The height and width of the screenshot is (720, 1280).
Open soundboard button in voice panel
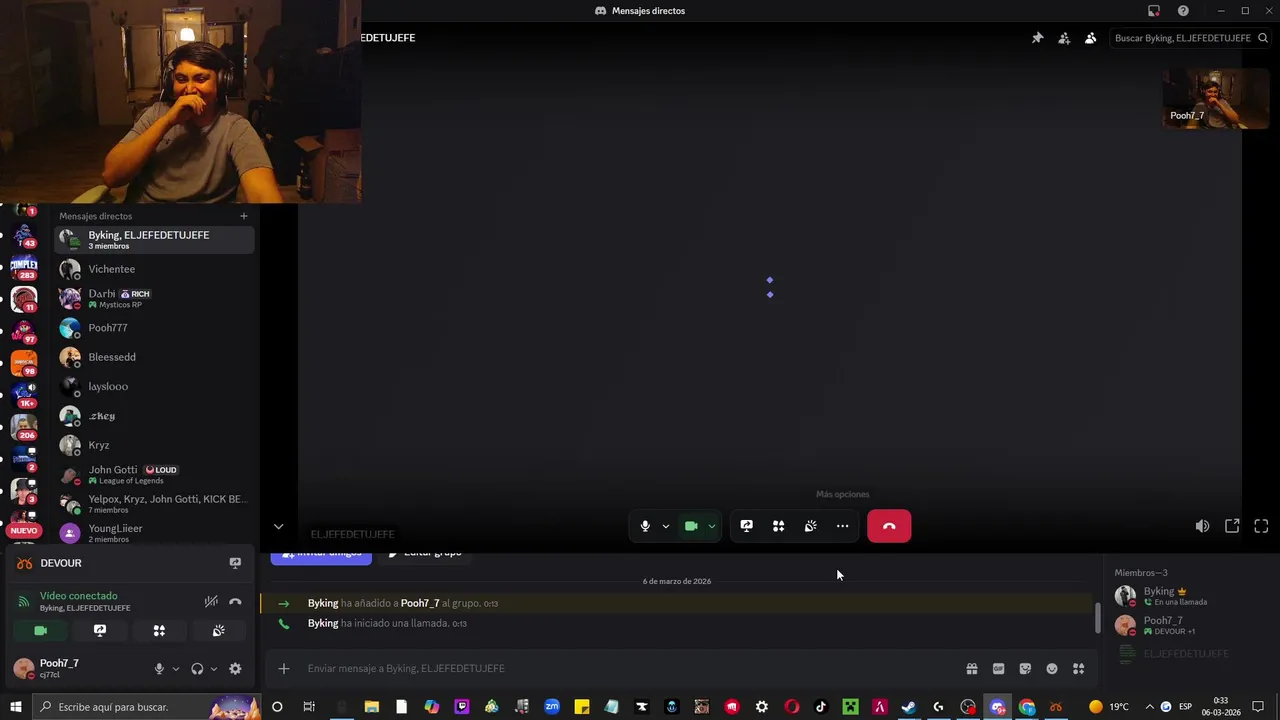218,631
